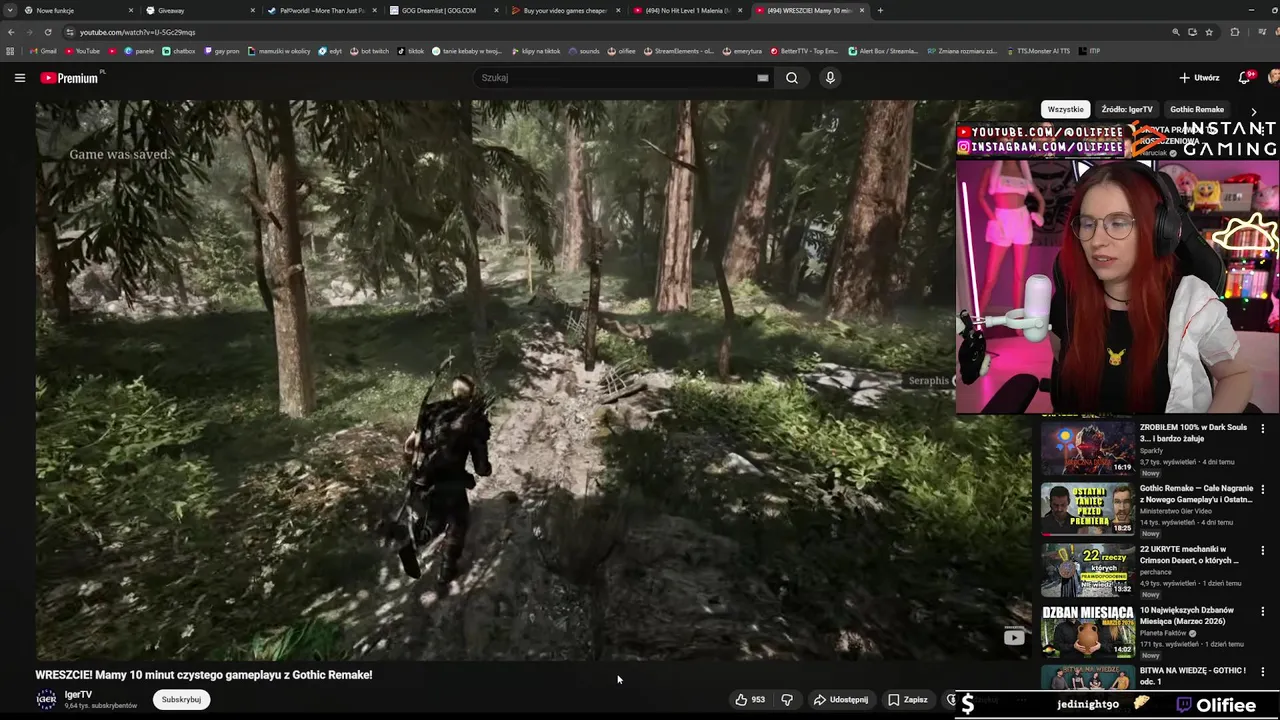This screenshot has width=1280, height=720.
Task: Go to YouTube Premium home logo
Action: (x=70, y=78)
